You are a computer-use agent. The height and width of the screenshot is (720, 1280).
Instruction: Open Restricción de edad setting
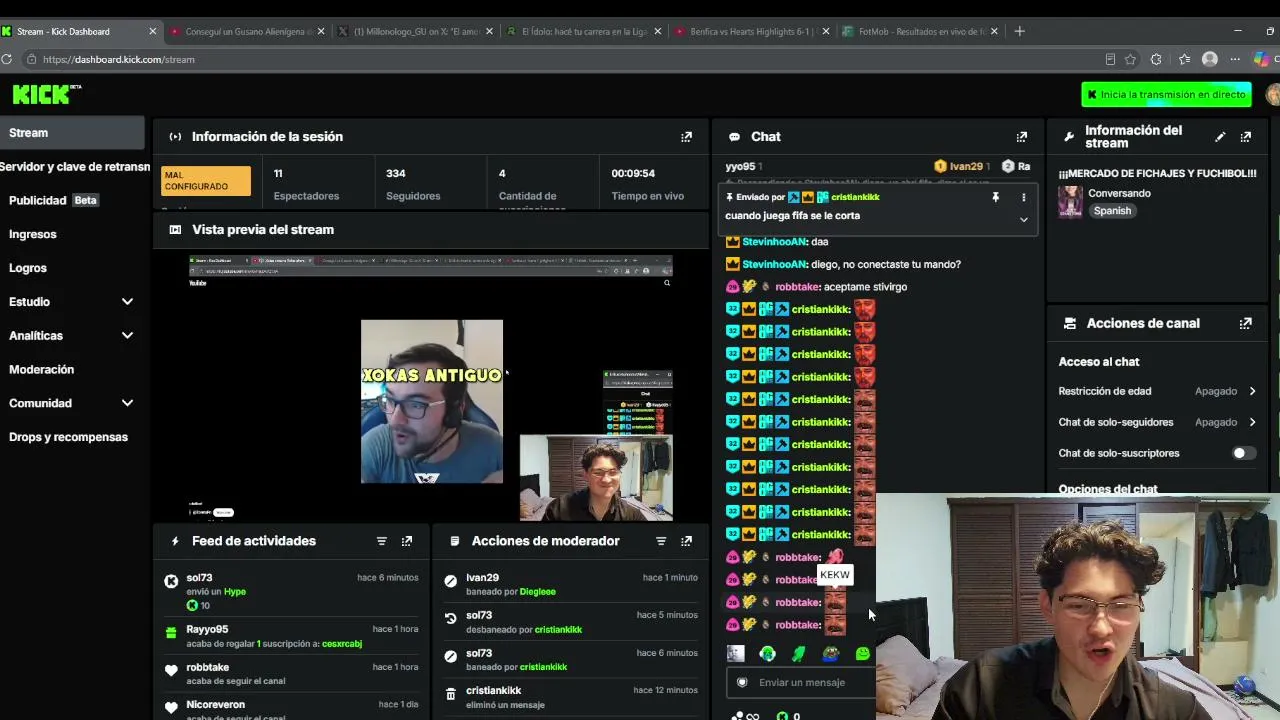[x=1158, y=391]
